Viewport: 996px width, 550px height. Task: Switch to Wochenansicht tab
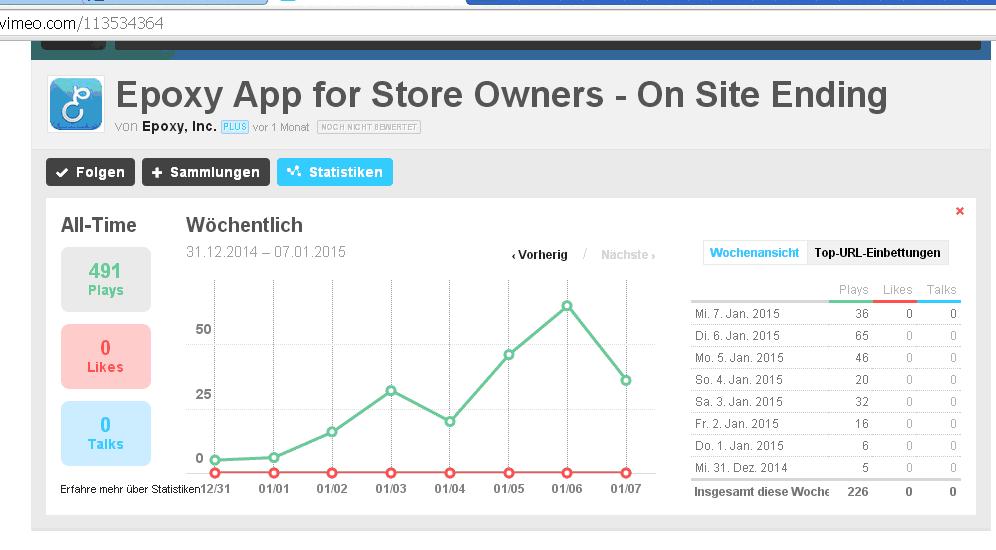755,253
